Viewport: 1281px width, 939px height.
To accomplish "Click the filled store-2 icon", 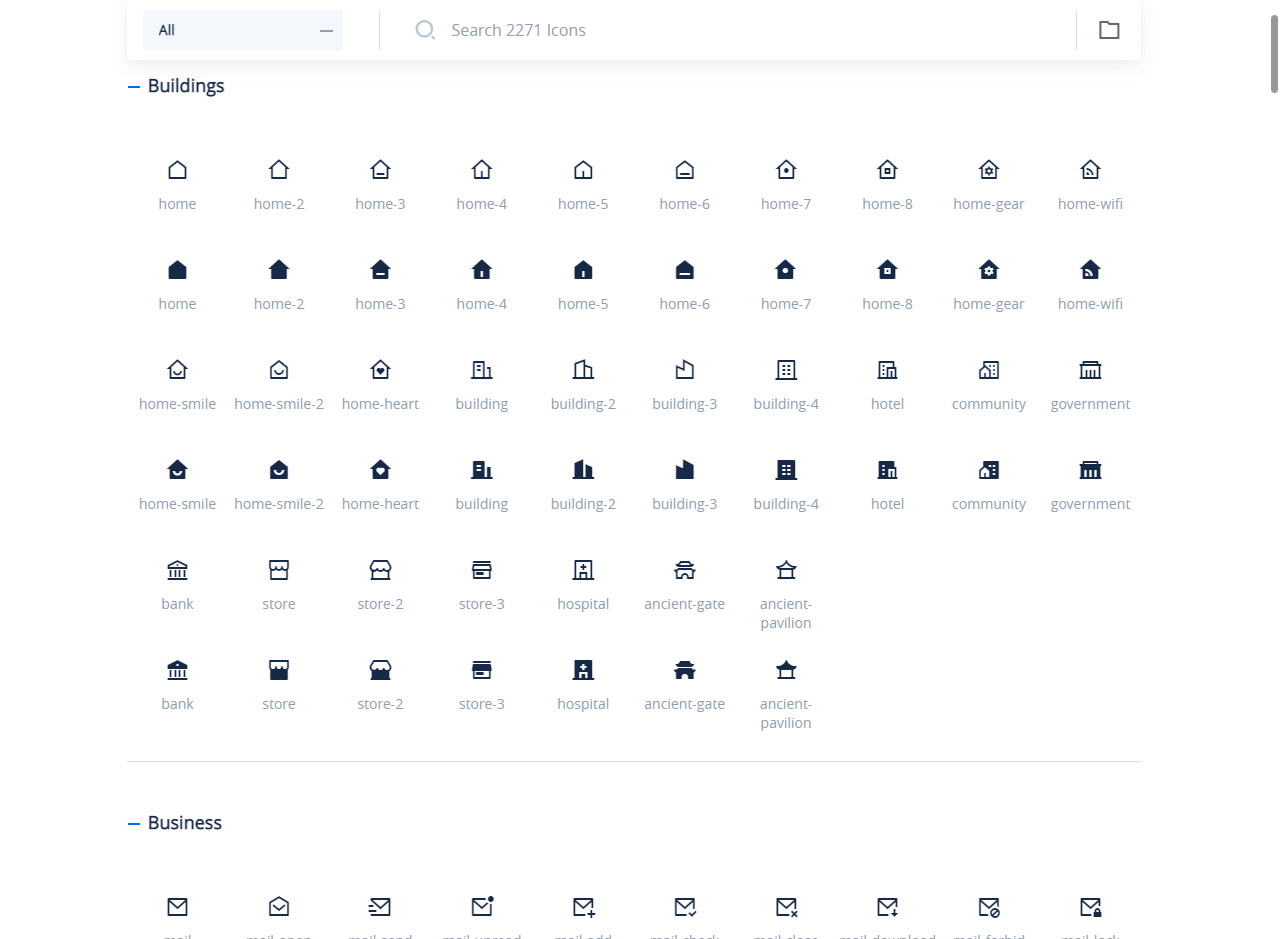I will [x=380, y=670].
